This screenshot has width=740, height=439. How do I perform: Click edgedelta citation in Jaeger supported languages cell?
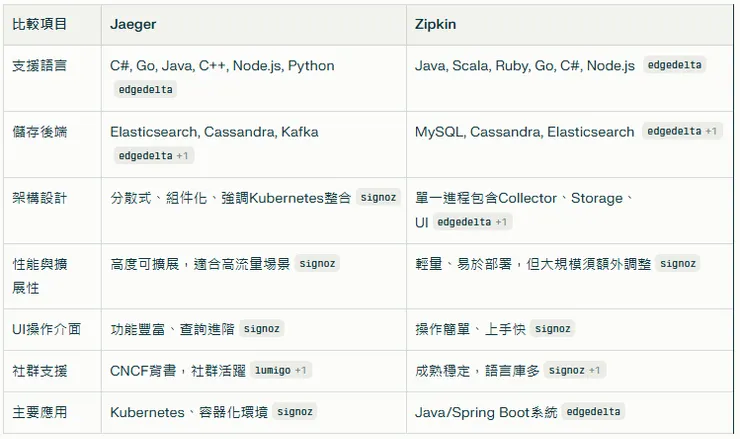point(145,90)
